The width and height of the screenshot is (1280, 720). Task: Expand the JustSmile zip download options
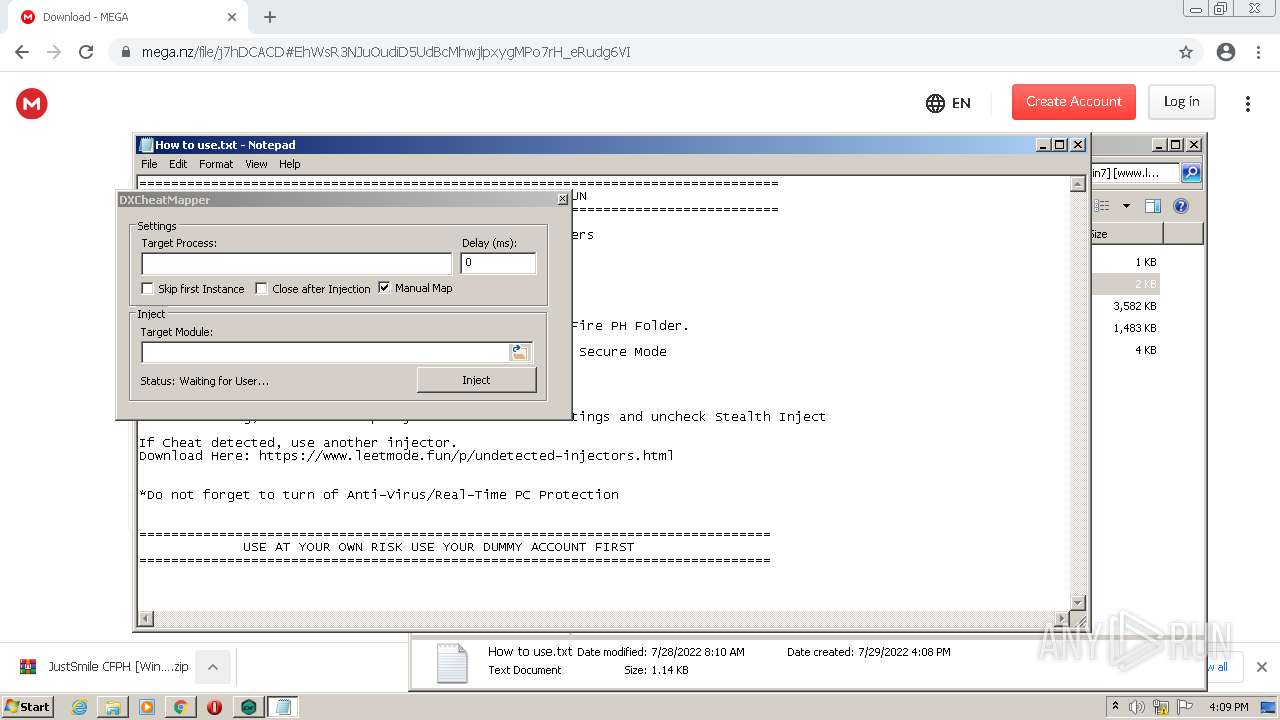(x=213, y=667)
